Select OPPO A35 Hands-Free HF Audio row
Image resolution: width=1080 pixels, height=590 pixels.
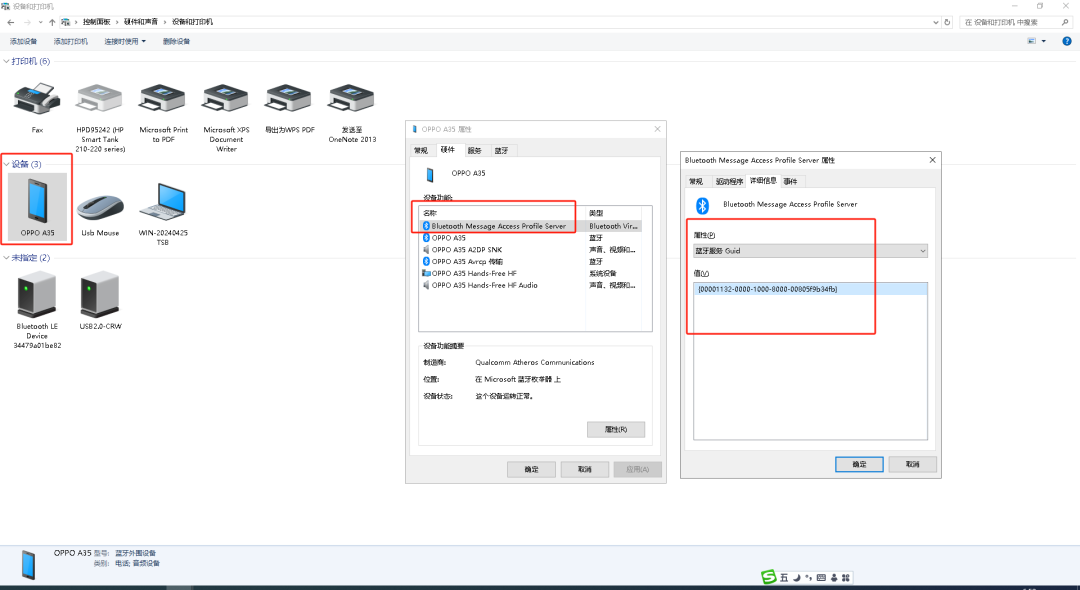(484, 285)
